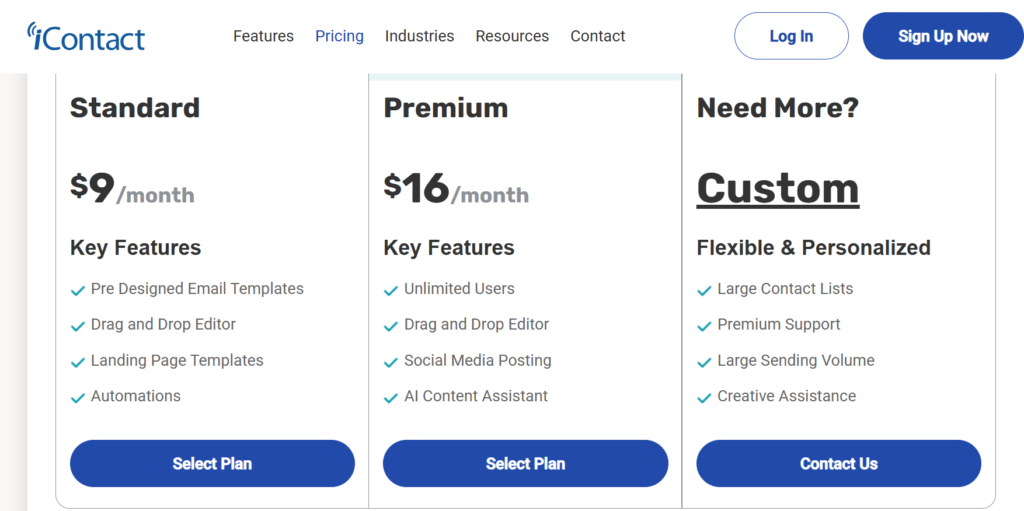Open the Contact navigation link
The image size is (1024, 511).
[x=598, y=36]
